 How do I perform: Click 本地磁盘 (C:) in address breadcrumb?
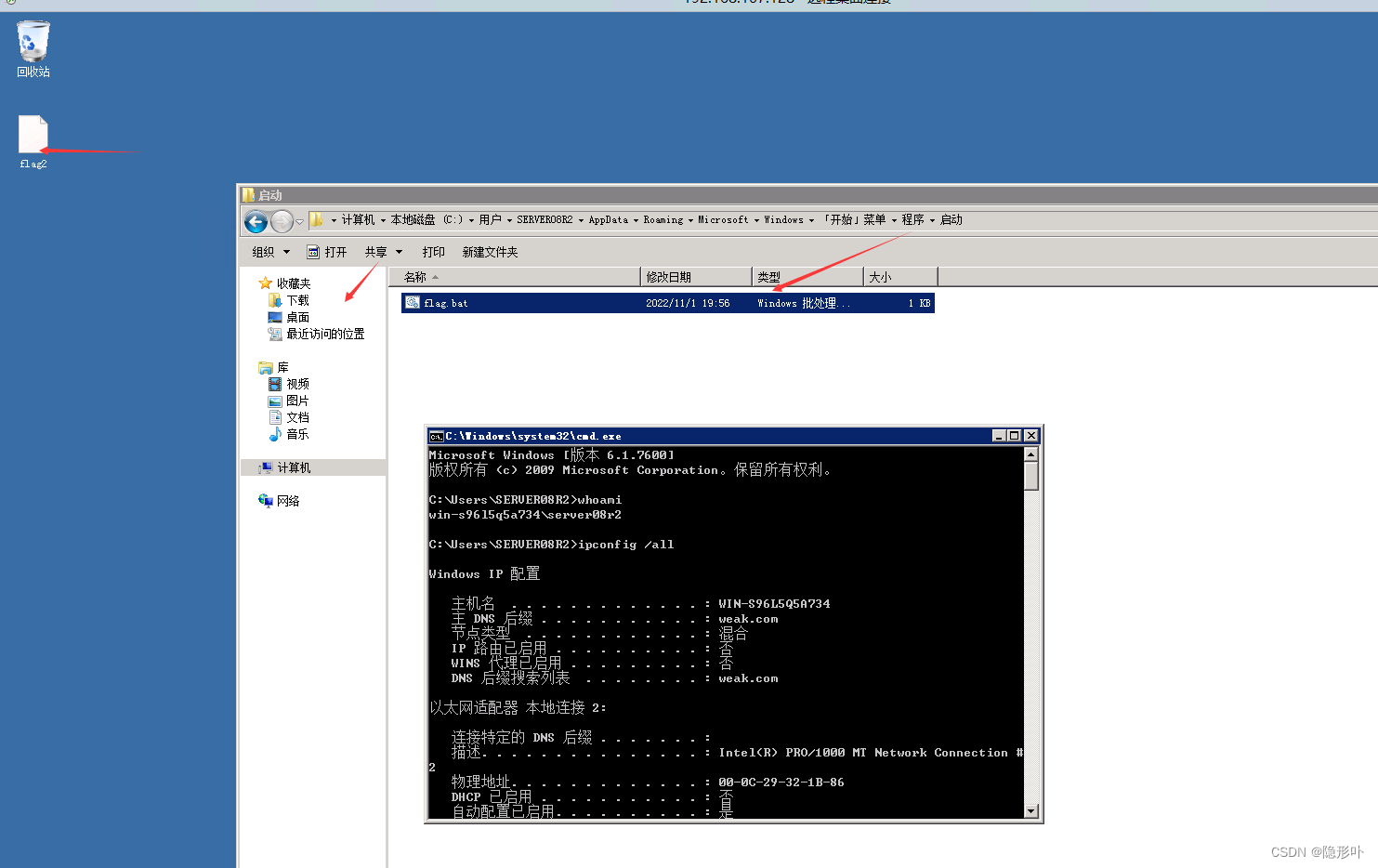point(427,220)
